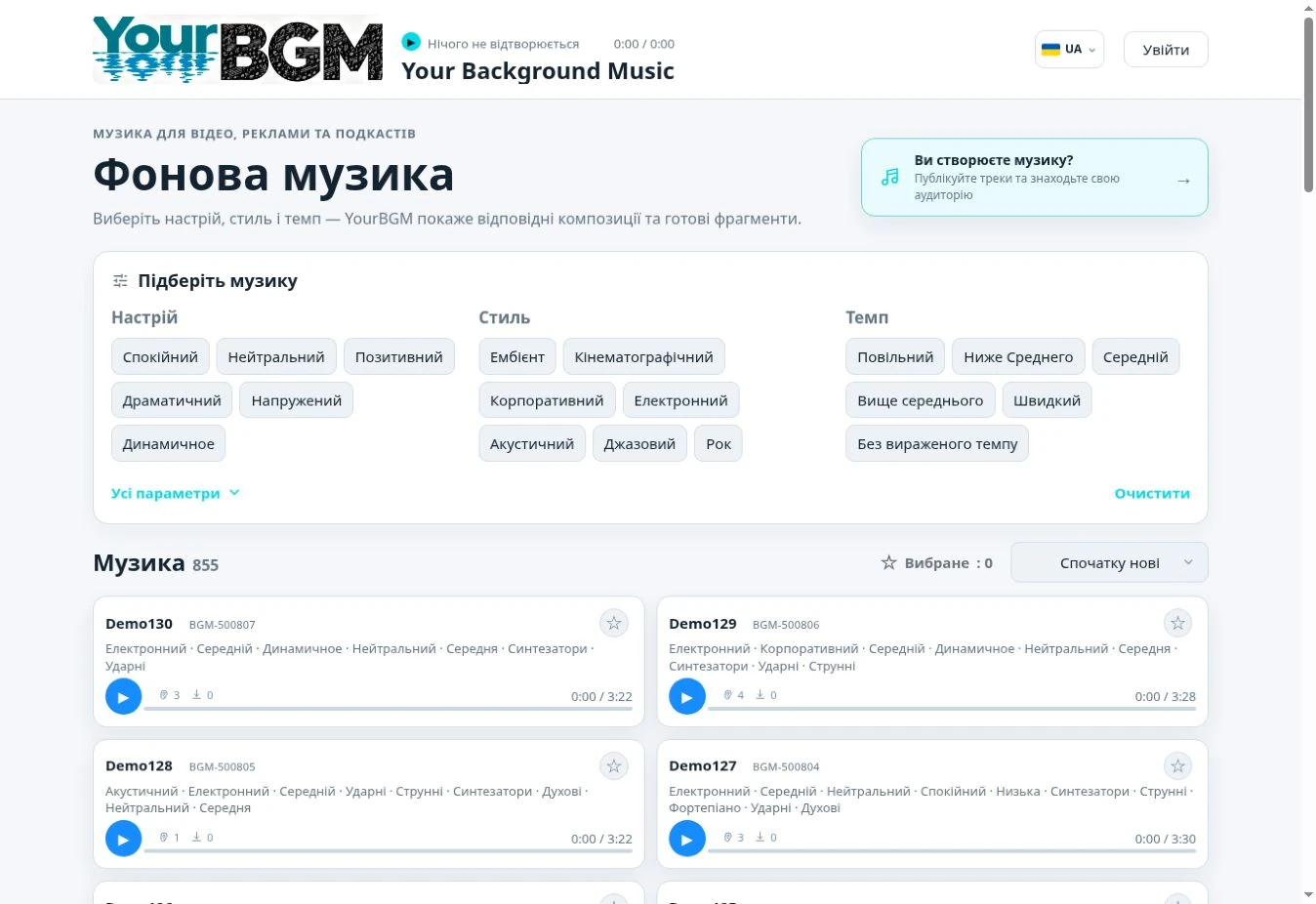Play the Demo129 track
This screenshot has height=904, width=1316.
687,697
